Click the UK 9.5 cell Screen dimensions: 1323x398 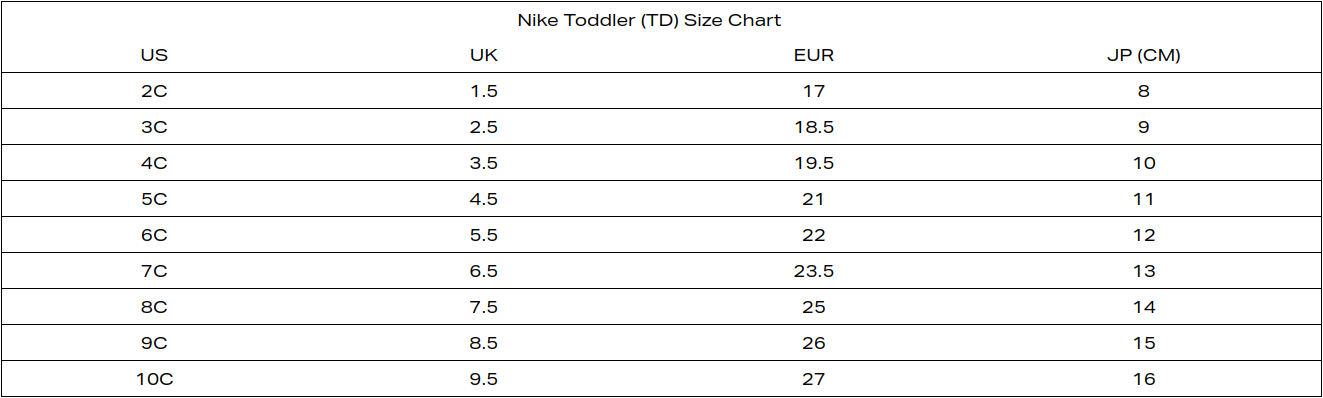click(x=484, y=379)
